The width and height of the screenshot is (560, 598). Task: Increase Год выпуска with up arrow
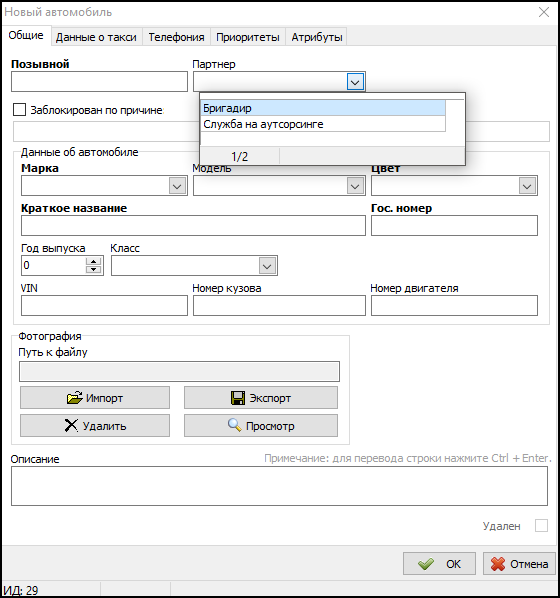(x=93, y=261)
